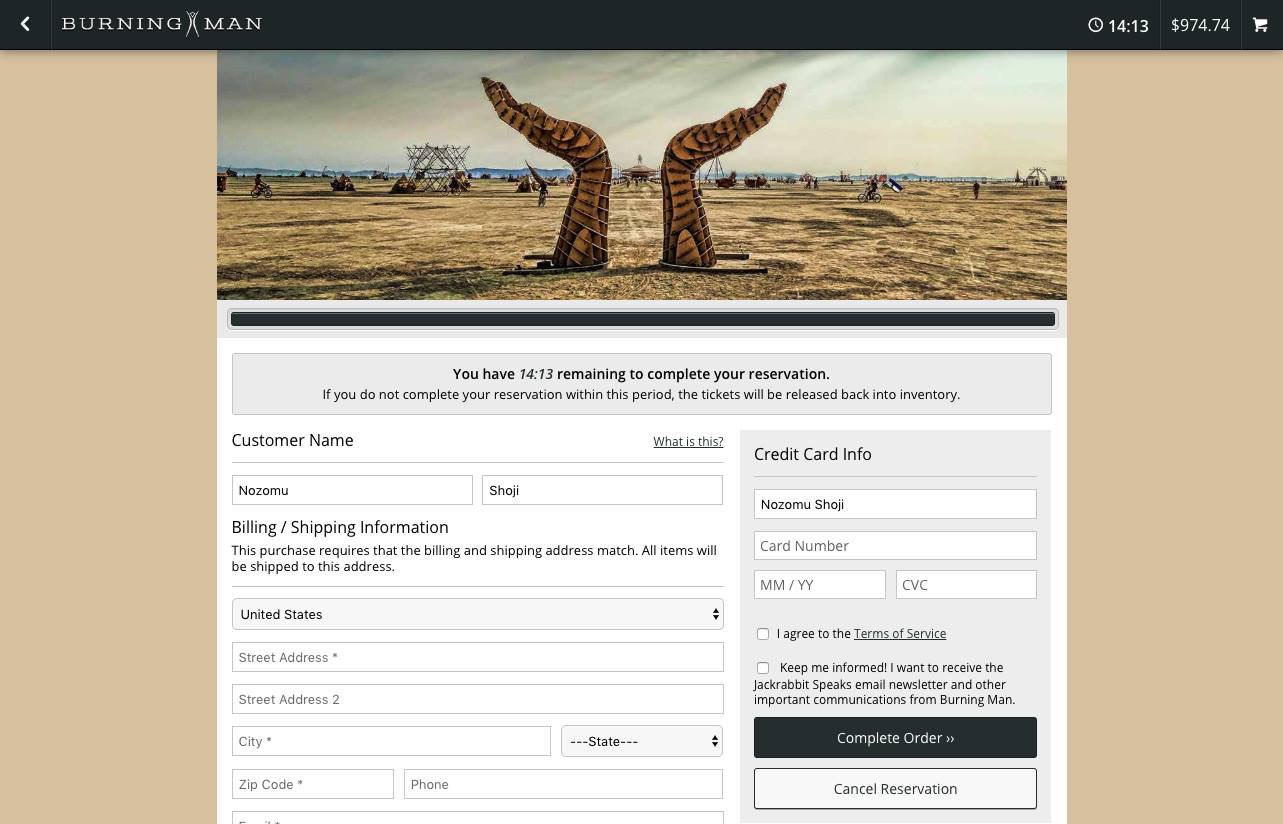The height and width of the screenshot is (824, 1283).
Task: Click the Burning Man logo
Action: point(162,24)
